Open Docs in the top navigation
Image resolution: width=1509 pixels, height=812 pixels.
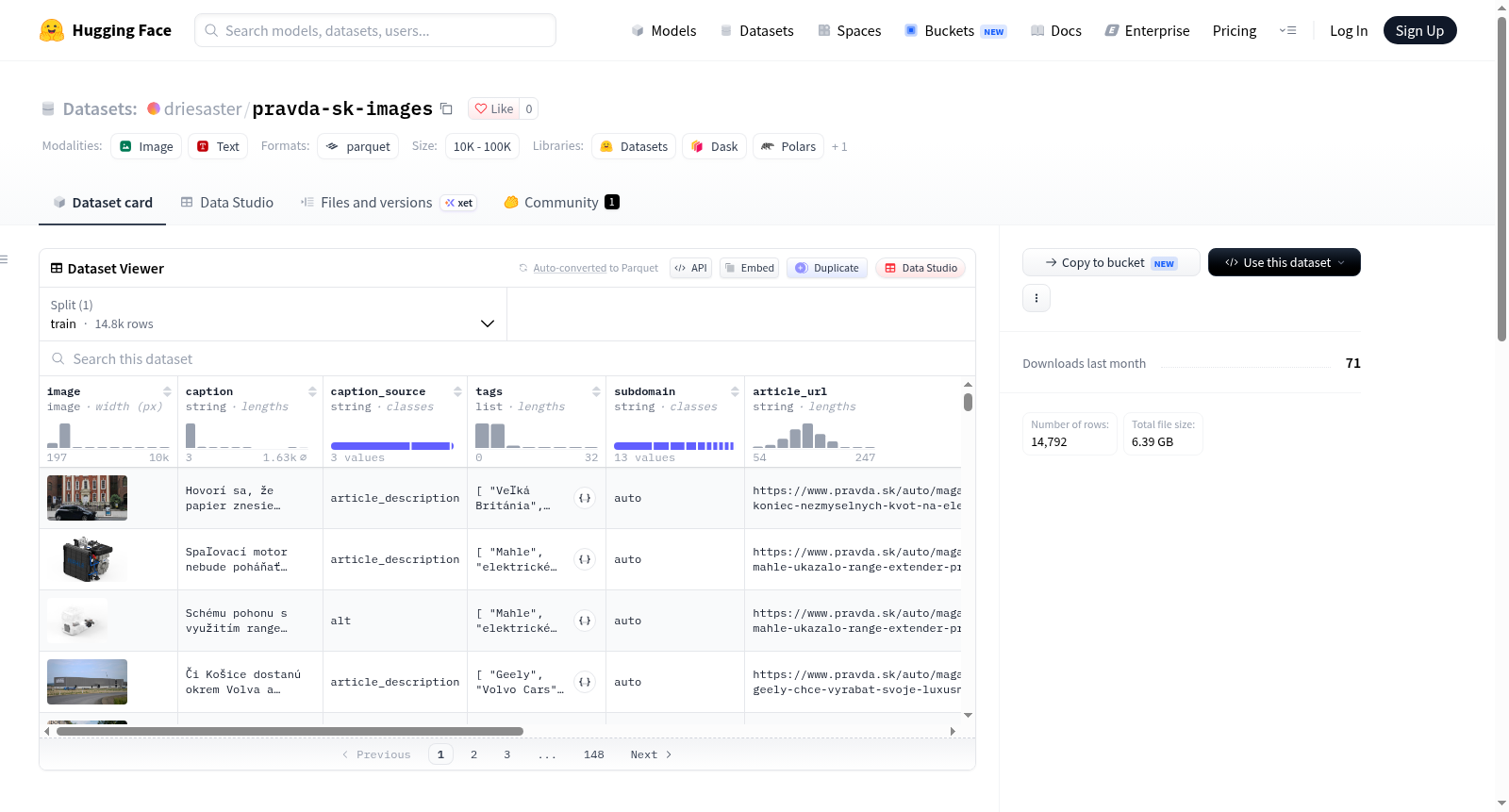click(1056, 31)
